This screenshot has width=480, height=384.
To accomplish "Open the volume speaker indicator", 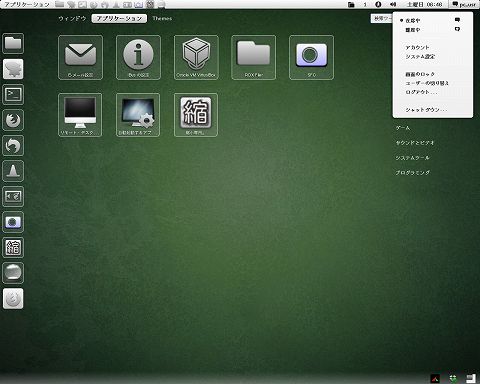I will pos(393,4).
